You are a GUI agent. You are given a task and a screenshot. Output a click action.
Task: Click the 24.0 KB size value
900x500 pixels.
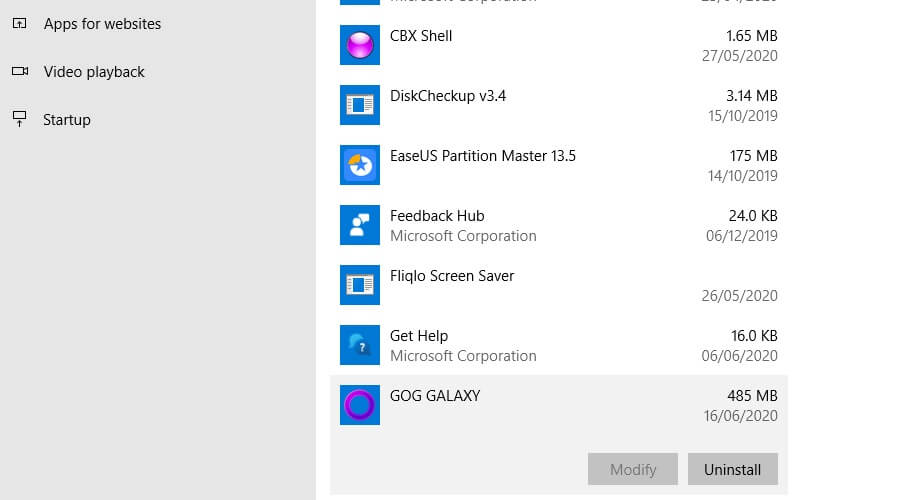[752, 216]
